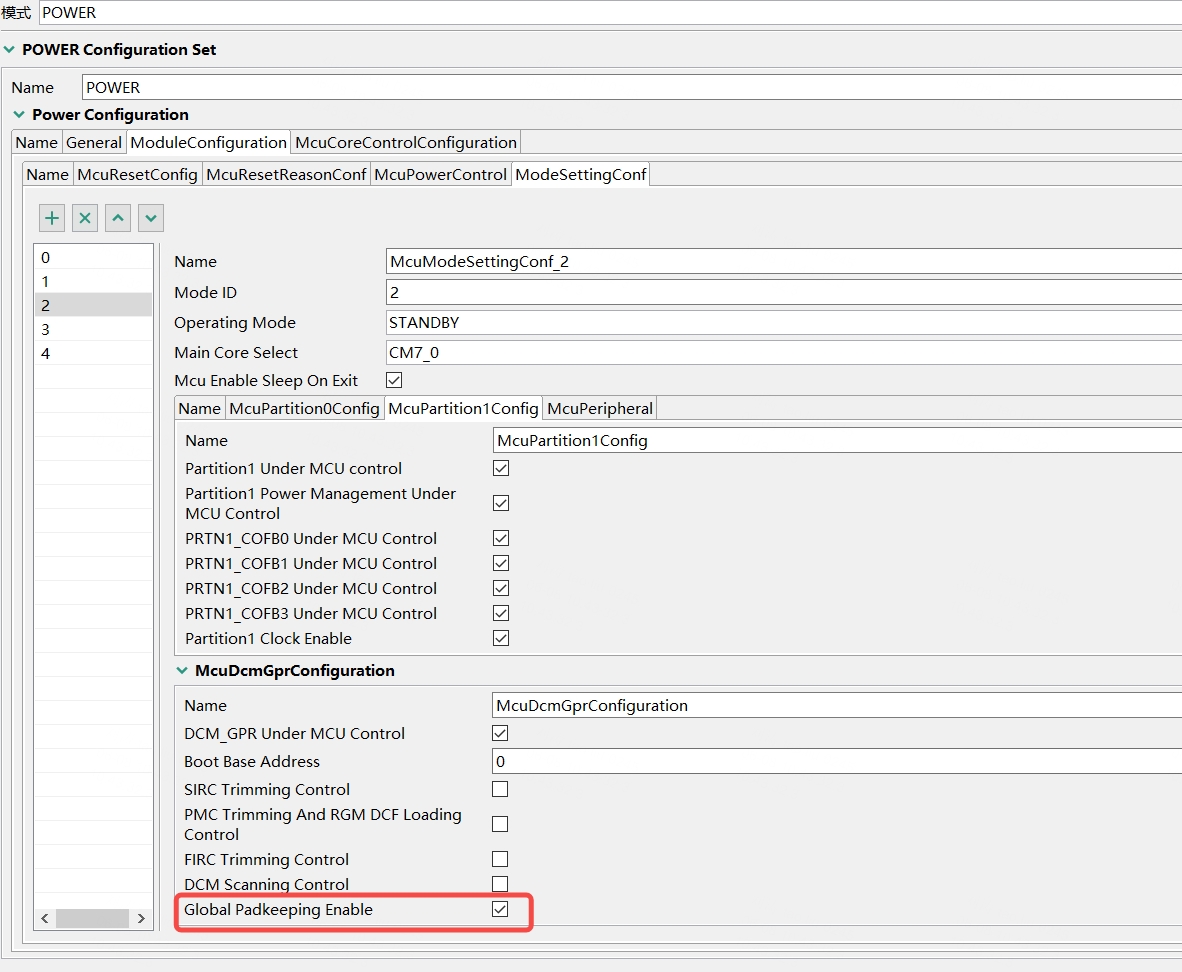Click the Boot Base Address input field
Image resolution: width=1182 pixels, height=972 pixels.
(700, 761)
